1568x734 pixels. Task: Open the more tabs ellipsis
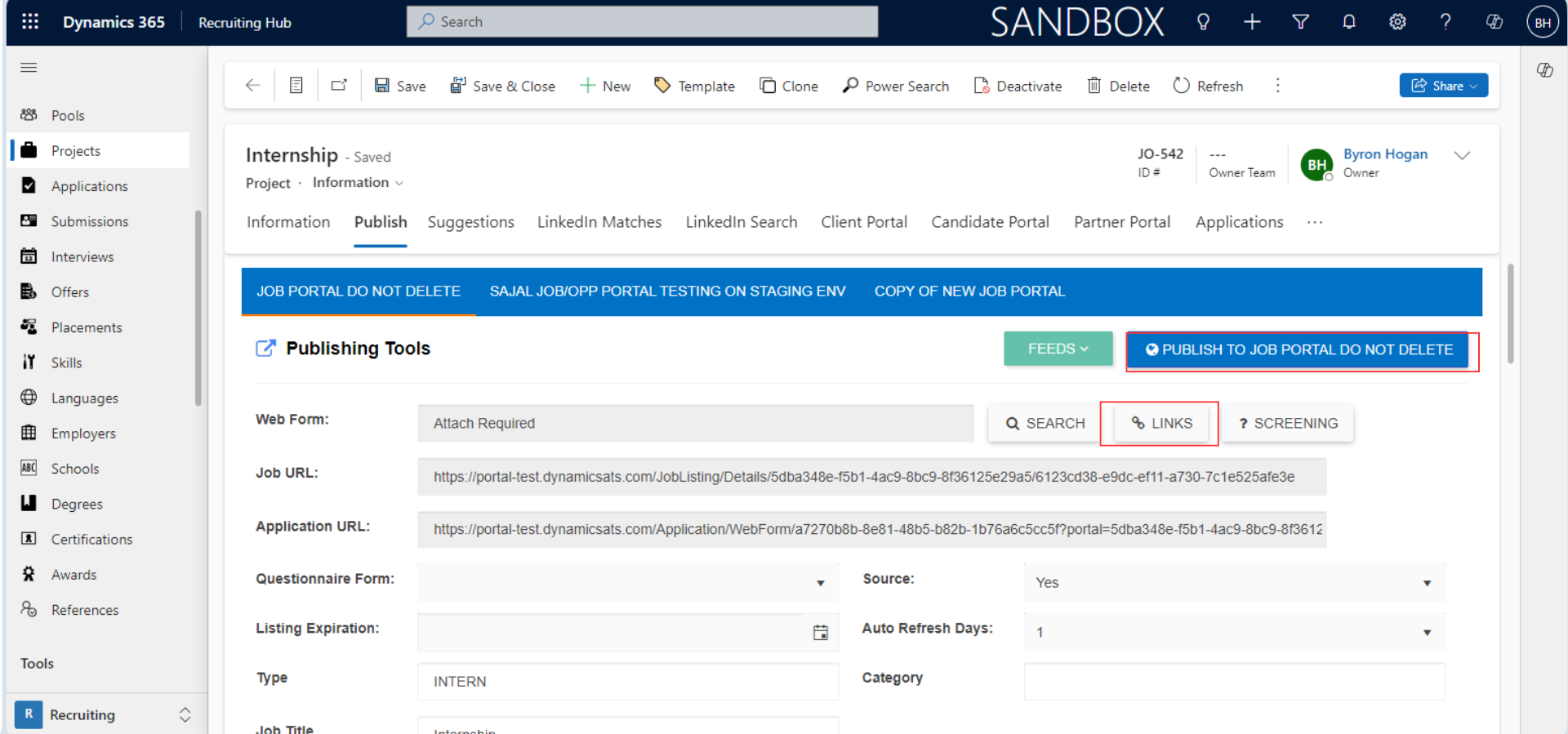point(1314,222)
